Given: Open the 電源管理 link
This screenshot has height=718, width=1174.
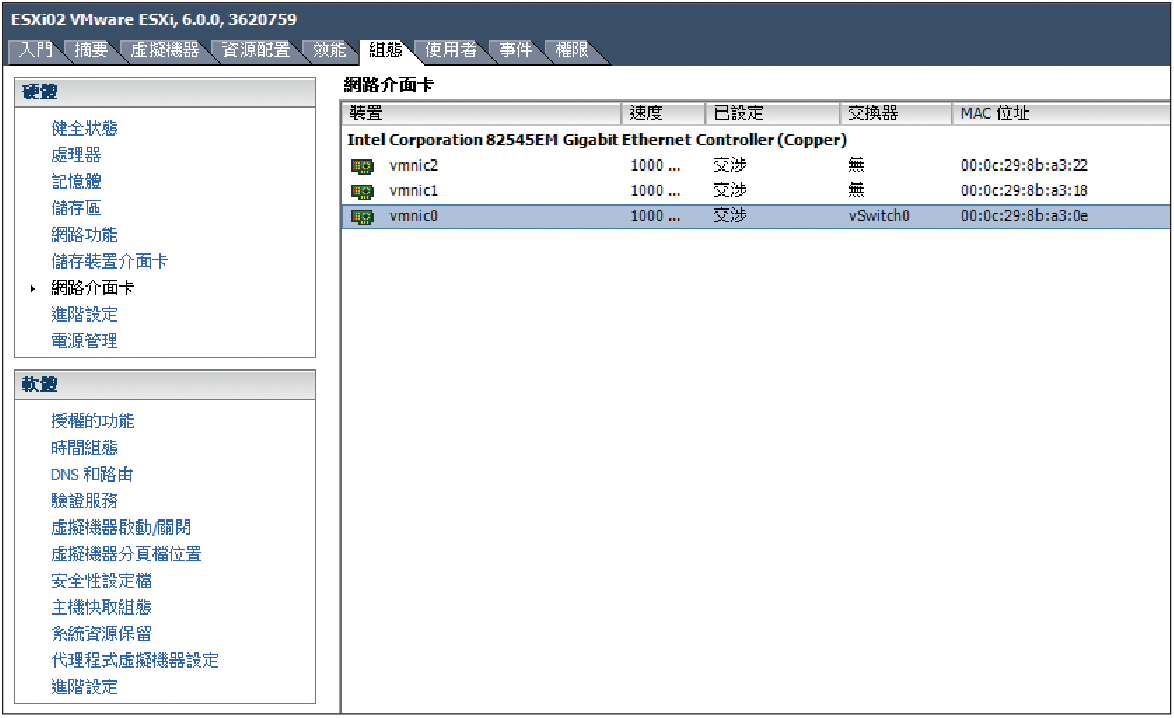Looking at the screenshot, I should [x=85, y=341].
